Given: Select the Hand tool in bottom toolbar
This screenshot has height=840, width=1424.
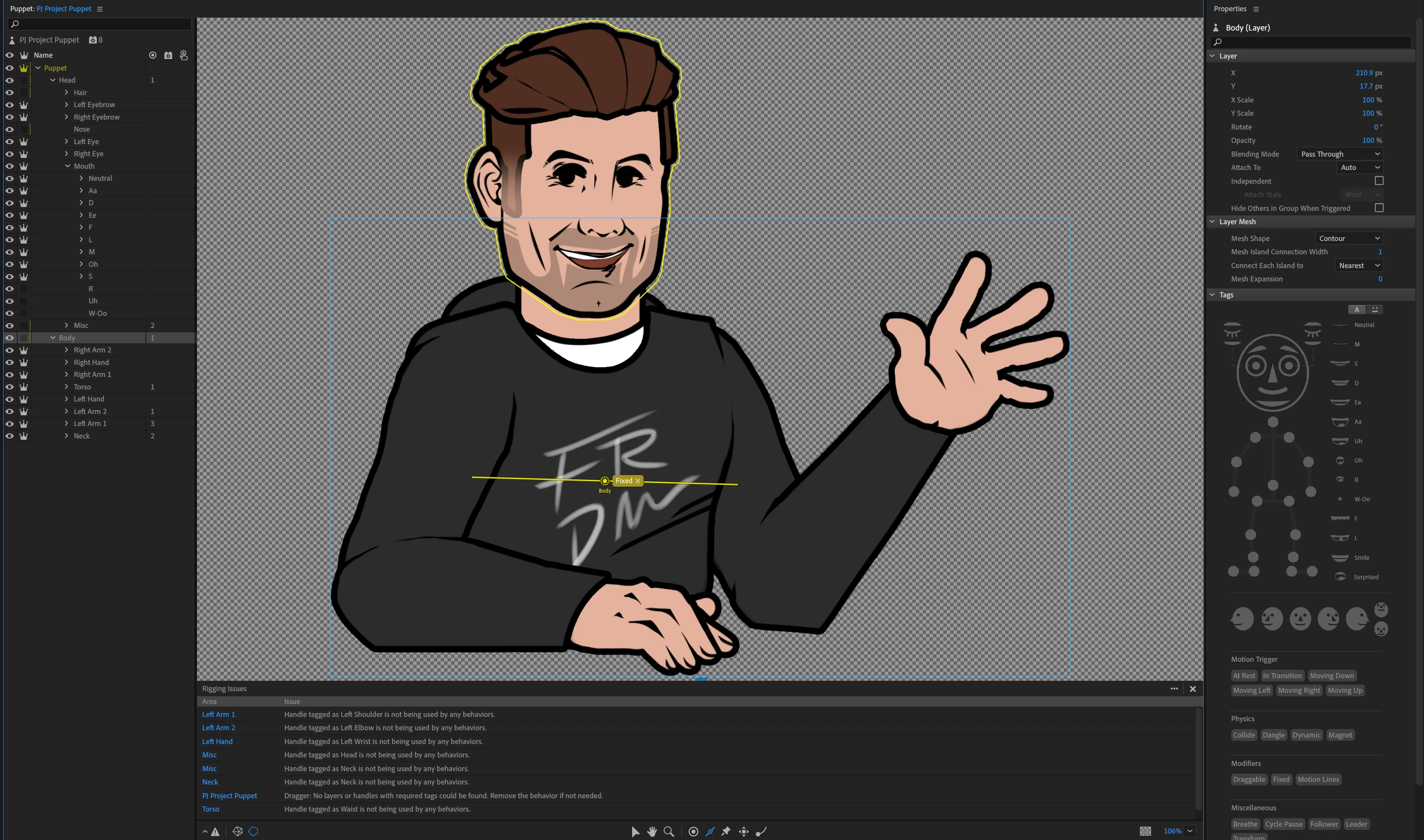Looking at the screenshot, I should pos(652,831).
